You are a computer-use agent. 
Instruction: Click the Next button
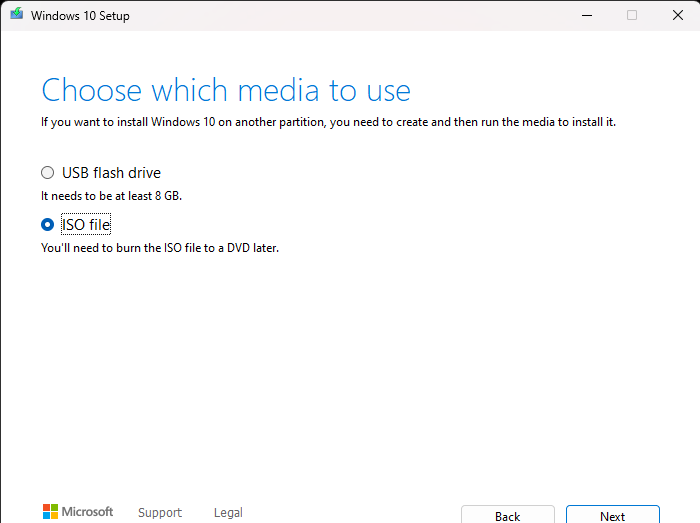612,515
